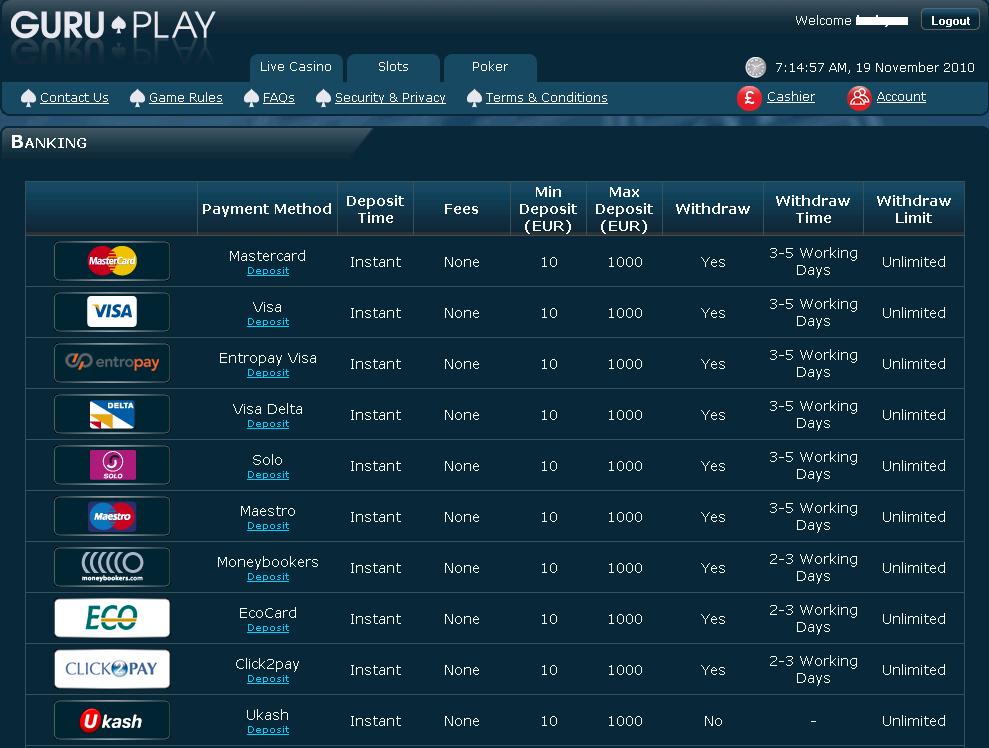Select the Ukash logo icon
The width and height of the screenshot is (989, 748).
(x=112, y=720)
